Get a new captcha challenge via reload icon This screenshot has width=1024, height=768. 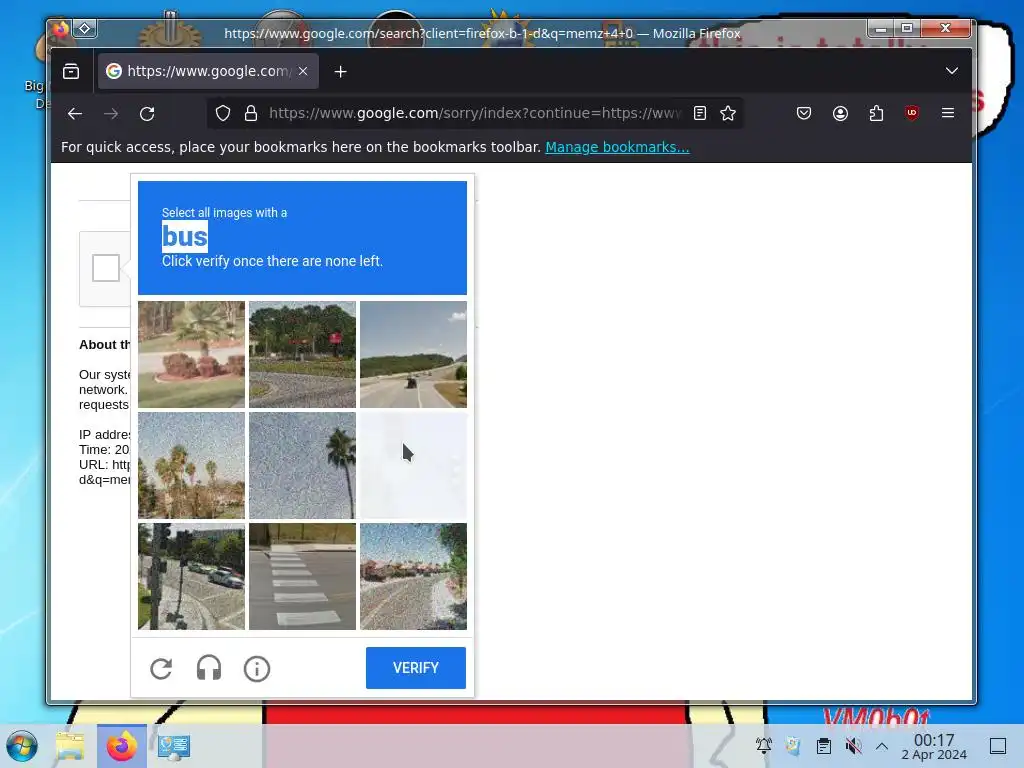161,669
